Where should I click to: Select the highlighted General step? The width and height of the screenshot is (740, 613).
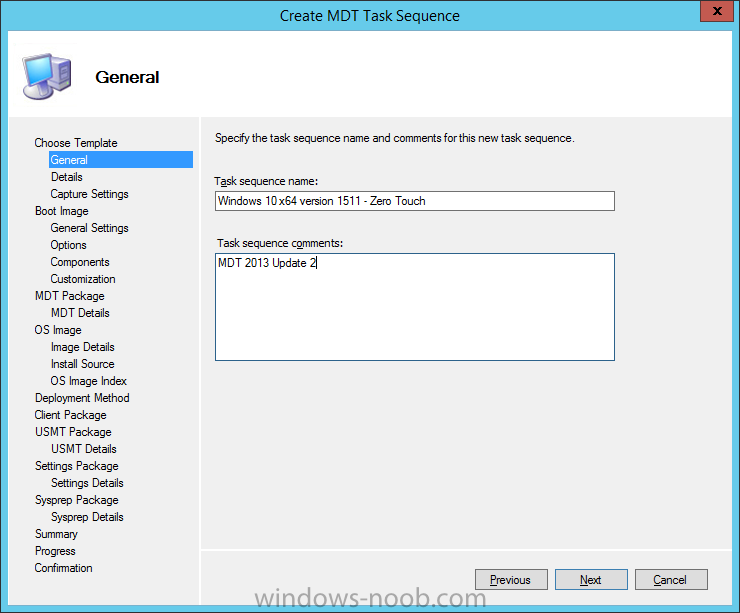[x=120, y=160]
